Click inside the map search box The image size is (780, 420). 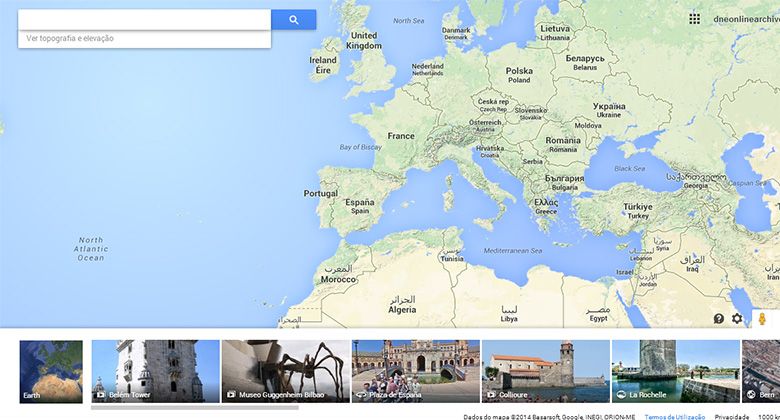pyautogui.click(x=144, y=20)
